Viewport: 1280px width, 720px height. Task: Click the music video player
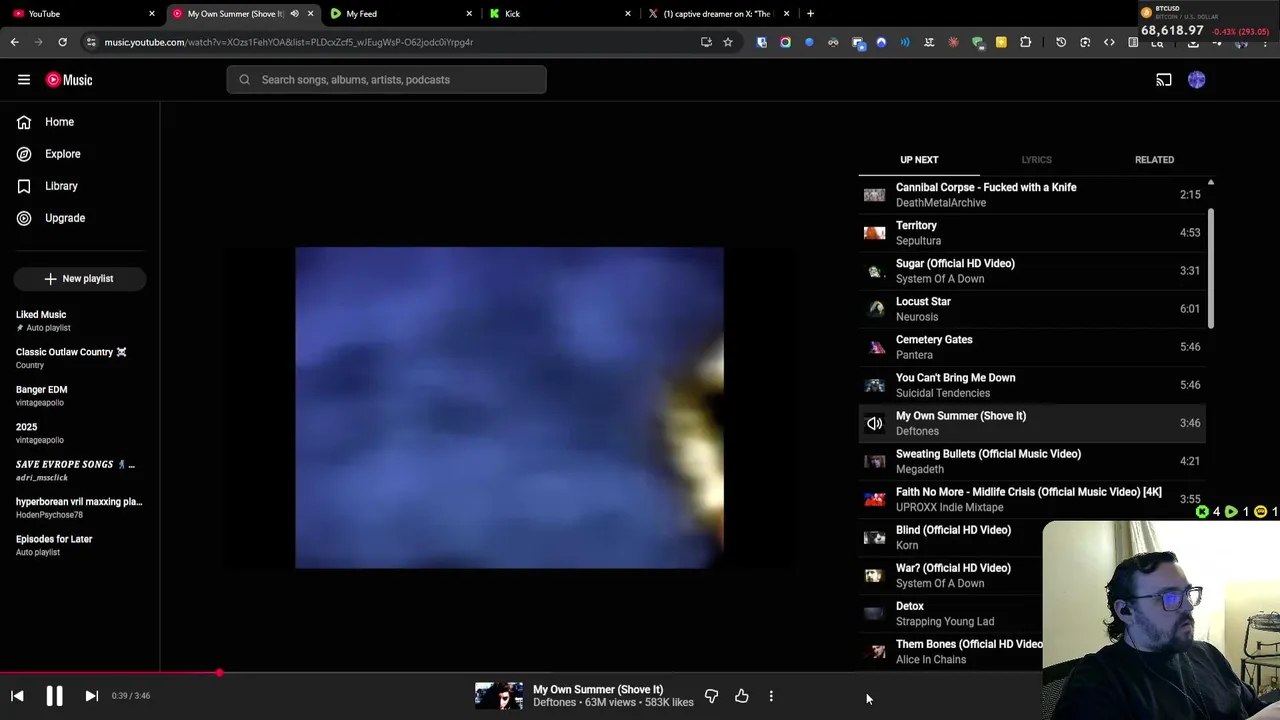(509, 407)
